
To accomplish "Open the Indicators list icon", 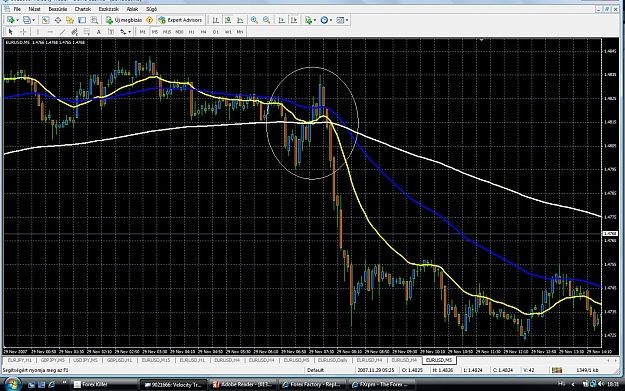I will [x=308, y=20].
